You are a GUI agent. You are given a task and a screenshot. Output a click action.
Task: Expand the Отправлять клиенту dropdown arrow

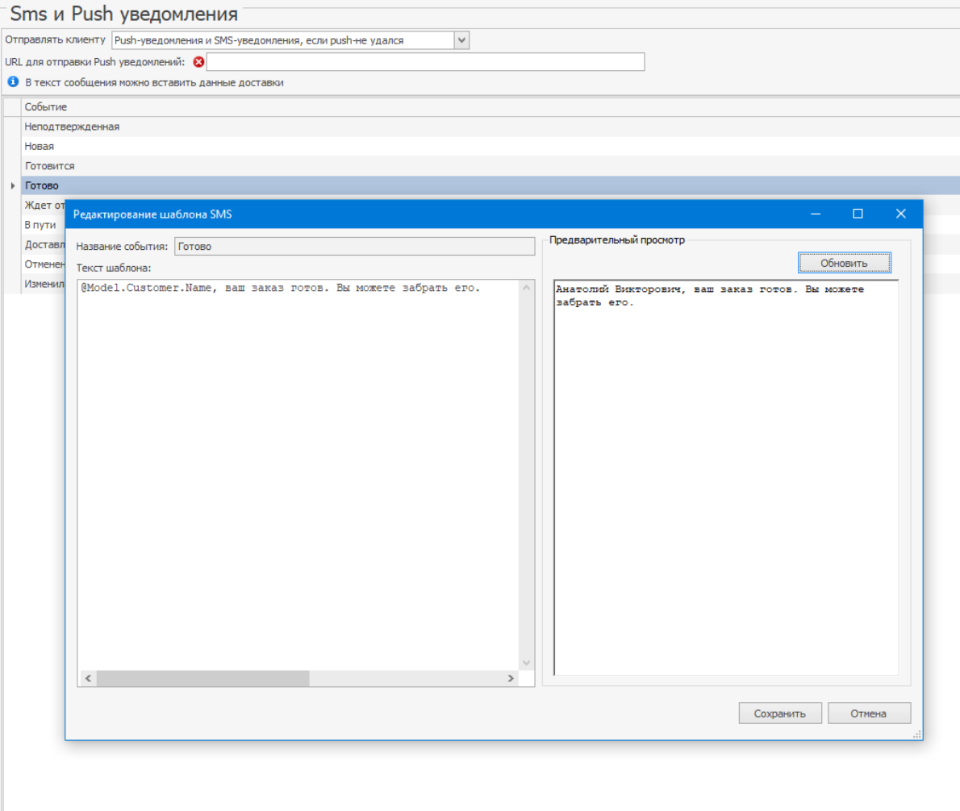(x=461, y=40)
